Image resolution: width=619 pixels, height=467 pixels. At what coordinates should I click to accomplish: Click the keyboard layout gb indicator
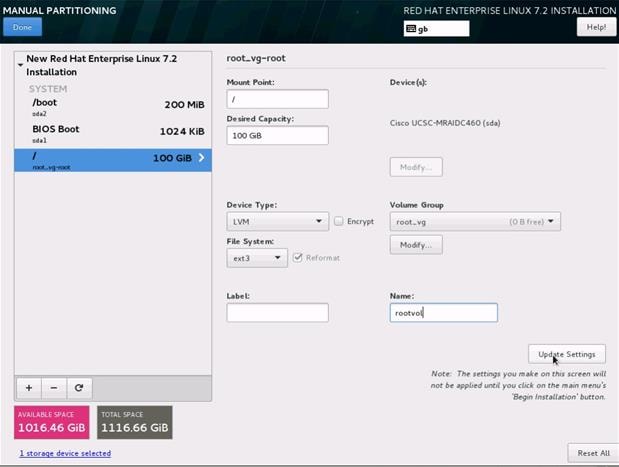click(436, 29)
